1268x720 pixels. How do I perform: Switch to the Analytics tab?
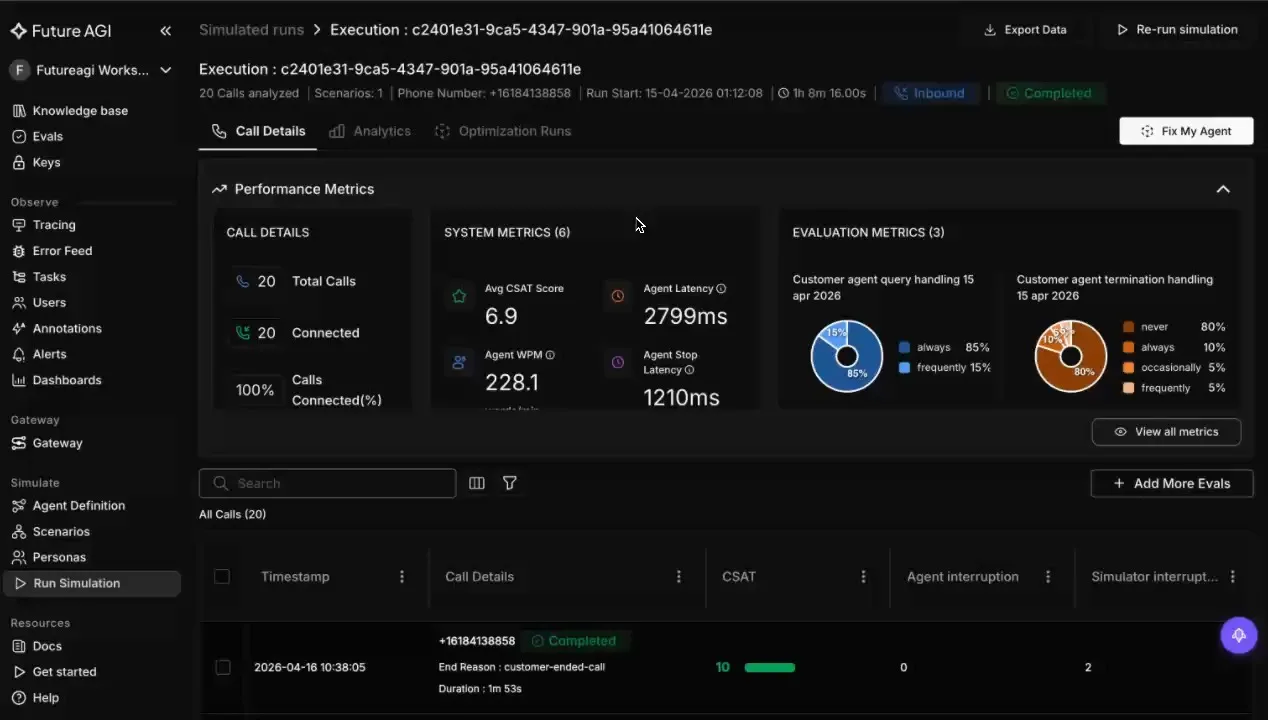tap(370, 131)
